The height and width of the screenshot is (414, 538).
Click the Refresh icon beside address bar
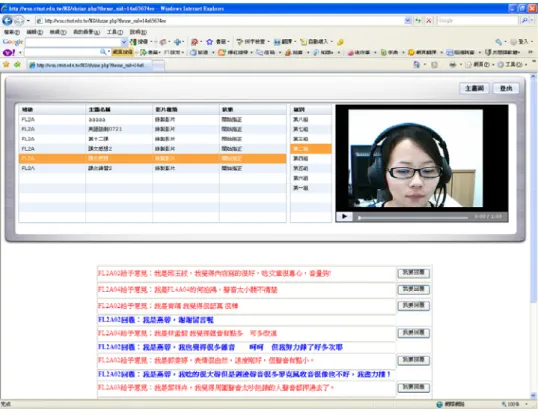[x=418, y=21]
